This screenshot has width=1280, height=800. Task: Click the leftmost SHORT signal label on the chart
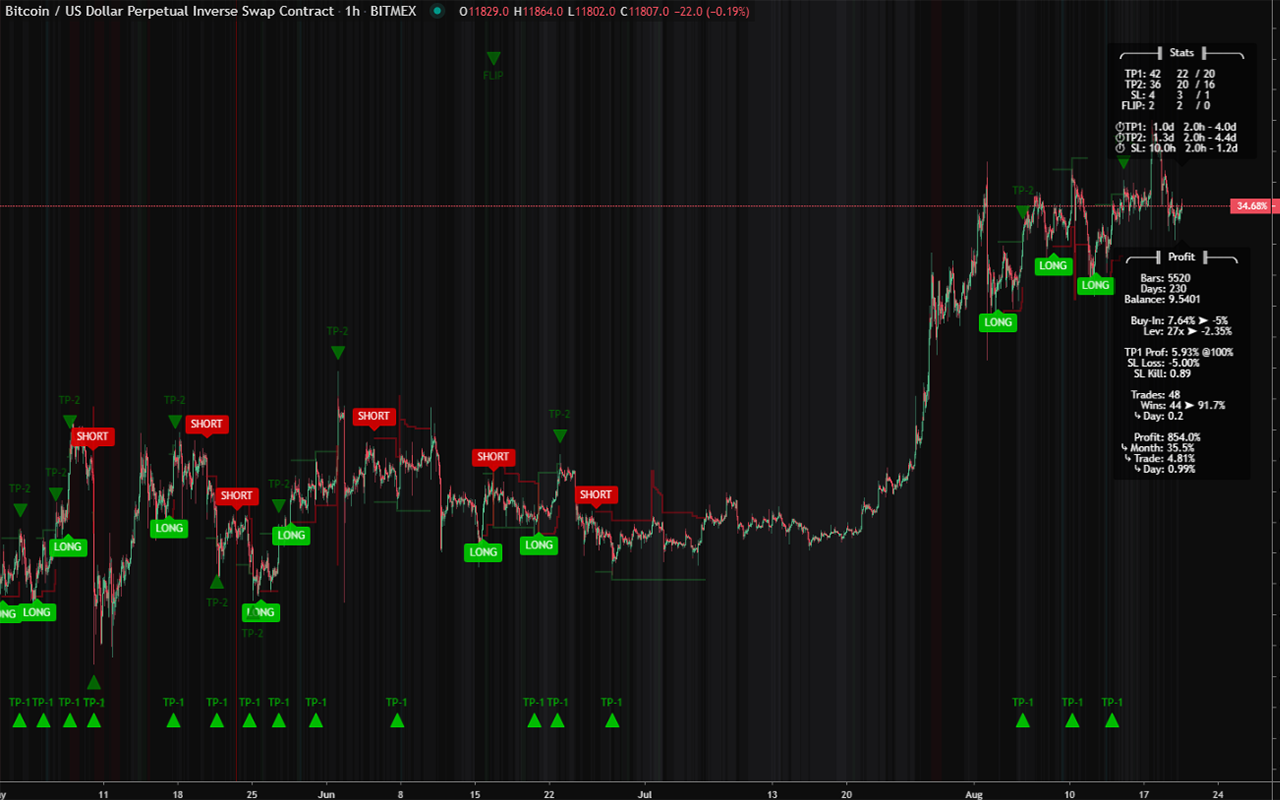92,436
